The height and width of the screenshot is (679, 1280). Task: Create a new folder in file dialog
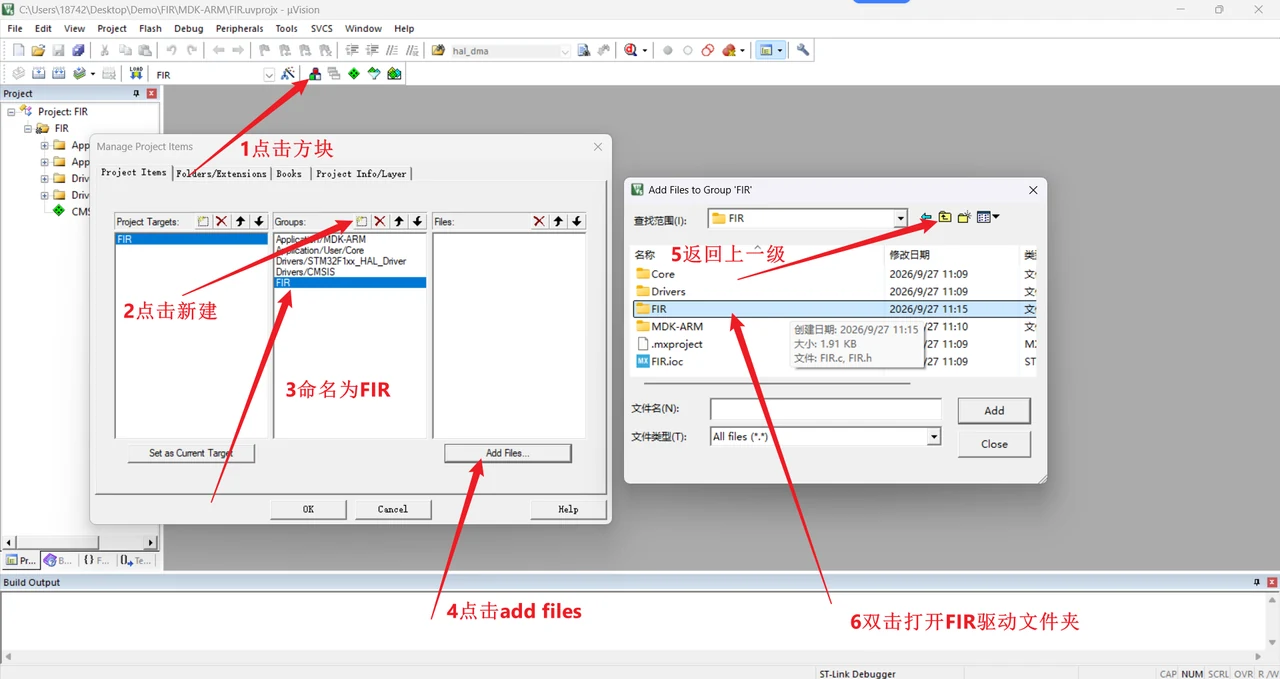[x=964, y=217]
